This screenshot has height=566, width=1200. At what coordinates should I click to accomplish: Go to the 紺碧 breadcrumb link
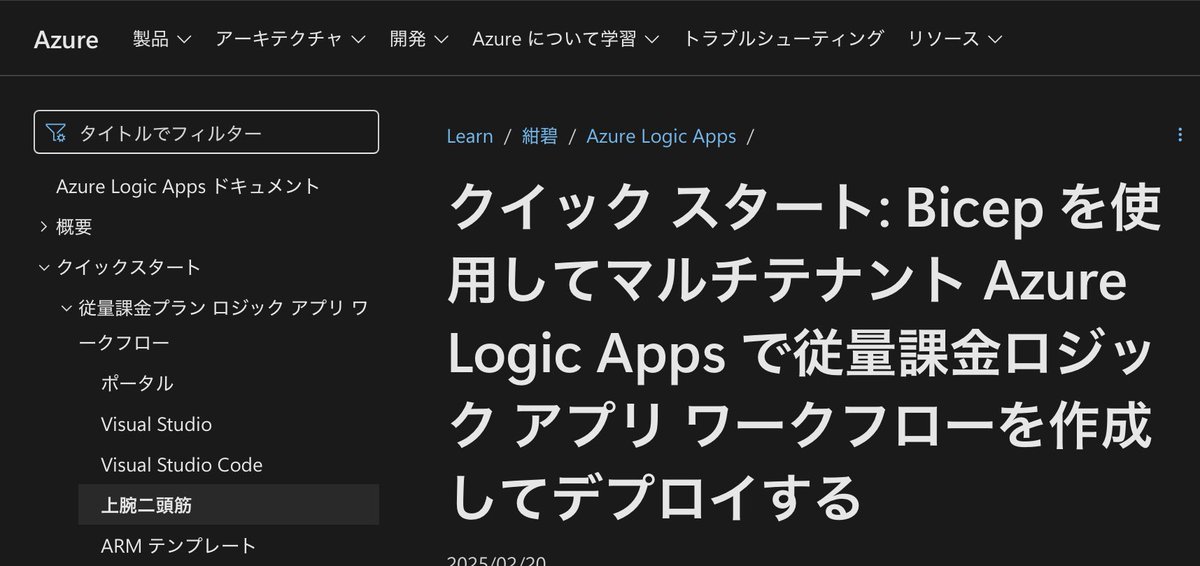click(540, 136)
